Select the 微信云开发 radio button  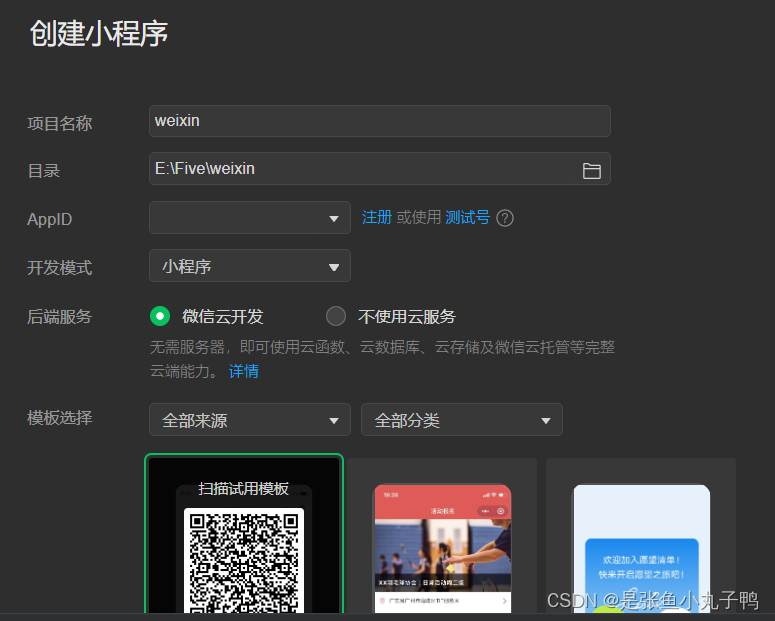[x=160, y=316]
